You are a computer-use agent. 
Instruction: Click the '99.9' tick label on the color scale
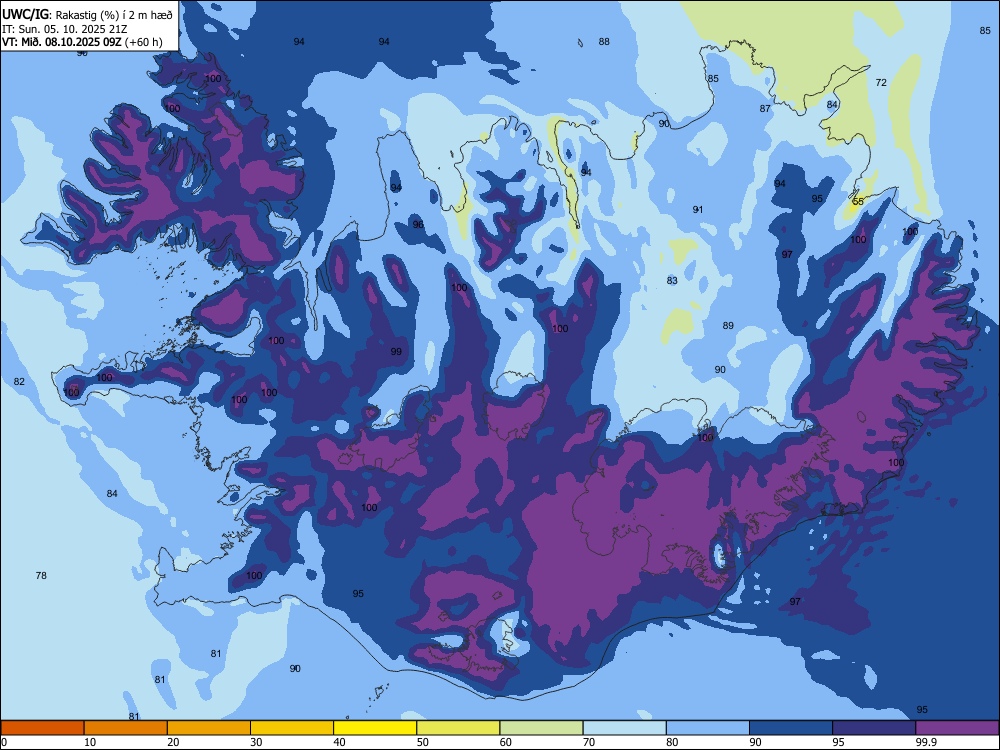coord(925,742)
